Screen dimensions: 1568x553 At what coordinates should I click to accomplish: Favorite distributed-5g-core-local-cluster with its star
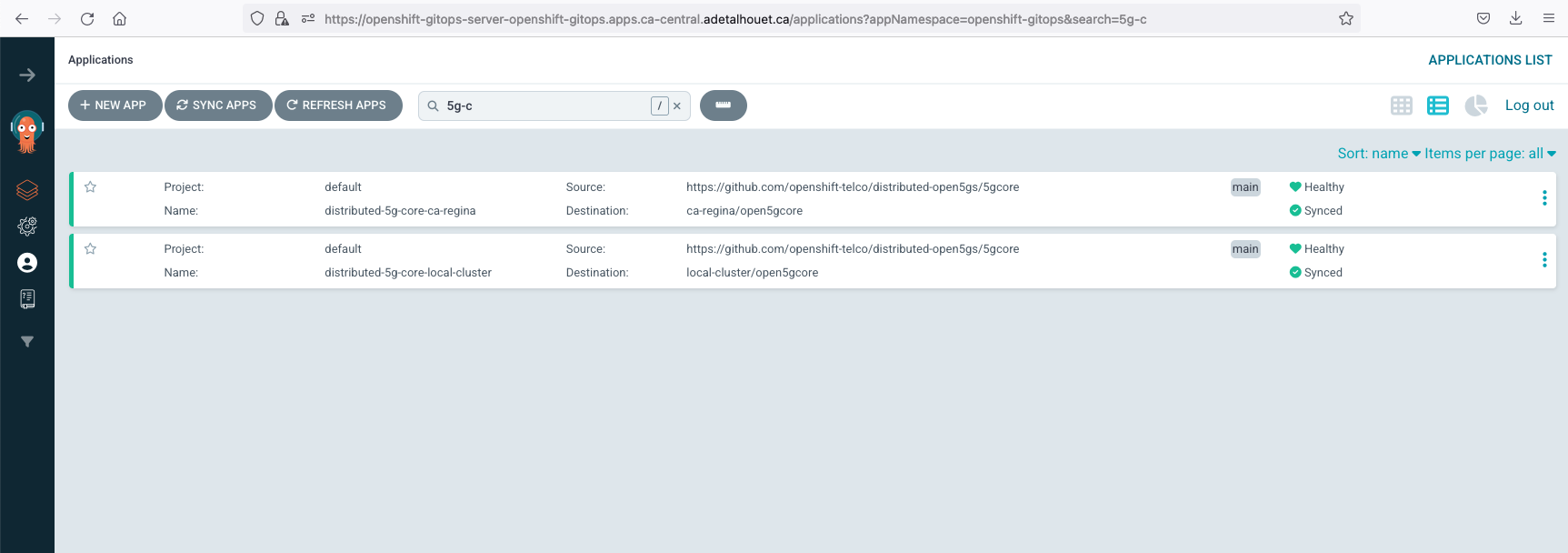click(x=90, y=248)
